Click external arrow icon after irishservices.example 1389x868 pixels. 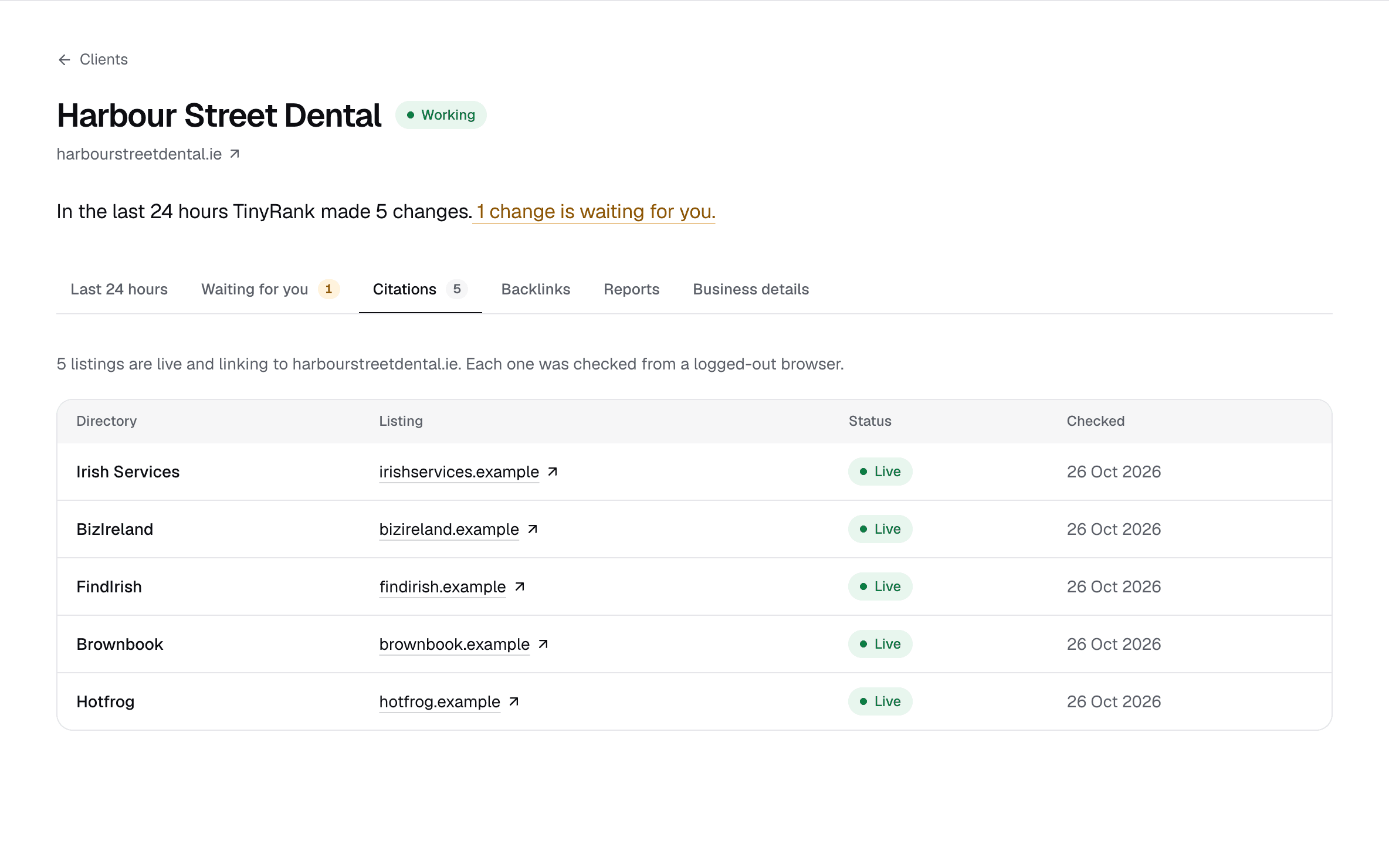click(553, 472)
